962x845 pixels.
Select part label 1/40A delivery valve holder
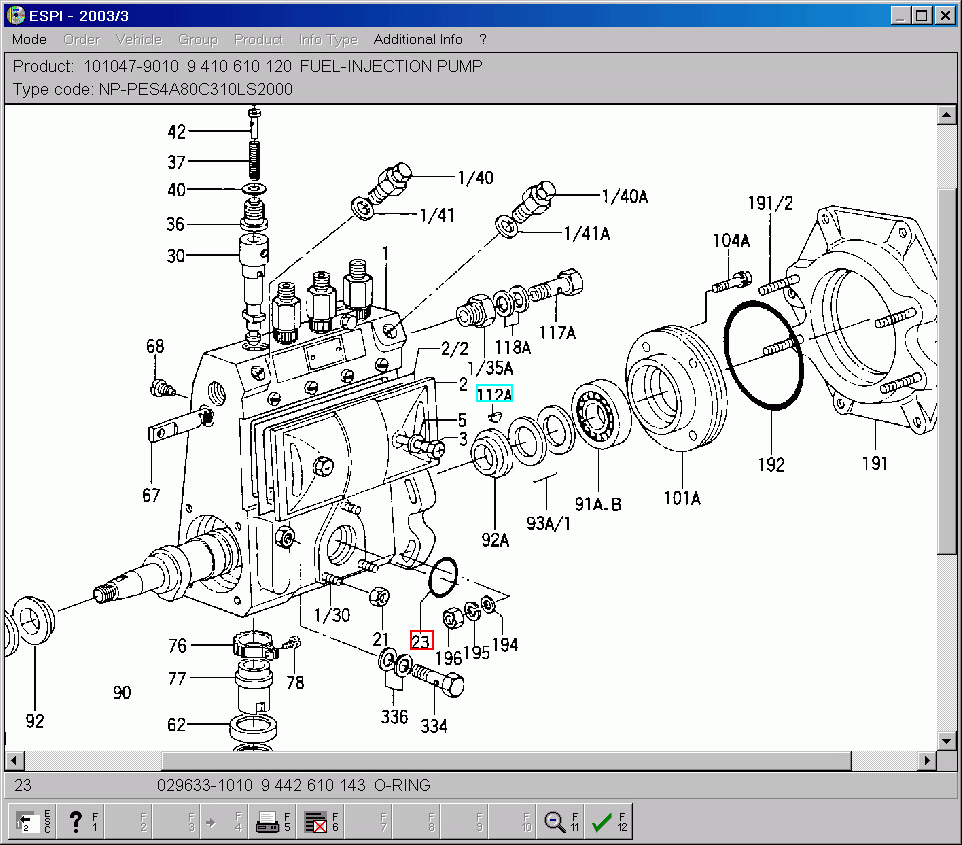click(625, 196)
